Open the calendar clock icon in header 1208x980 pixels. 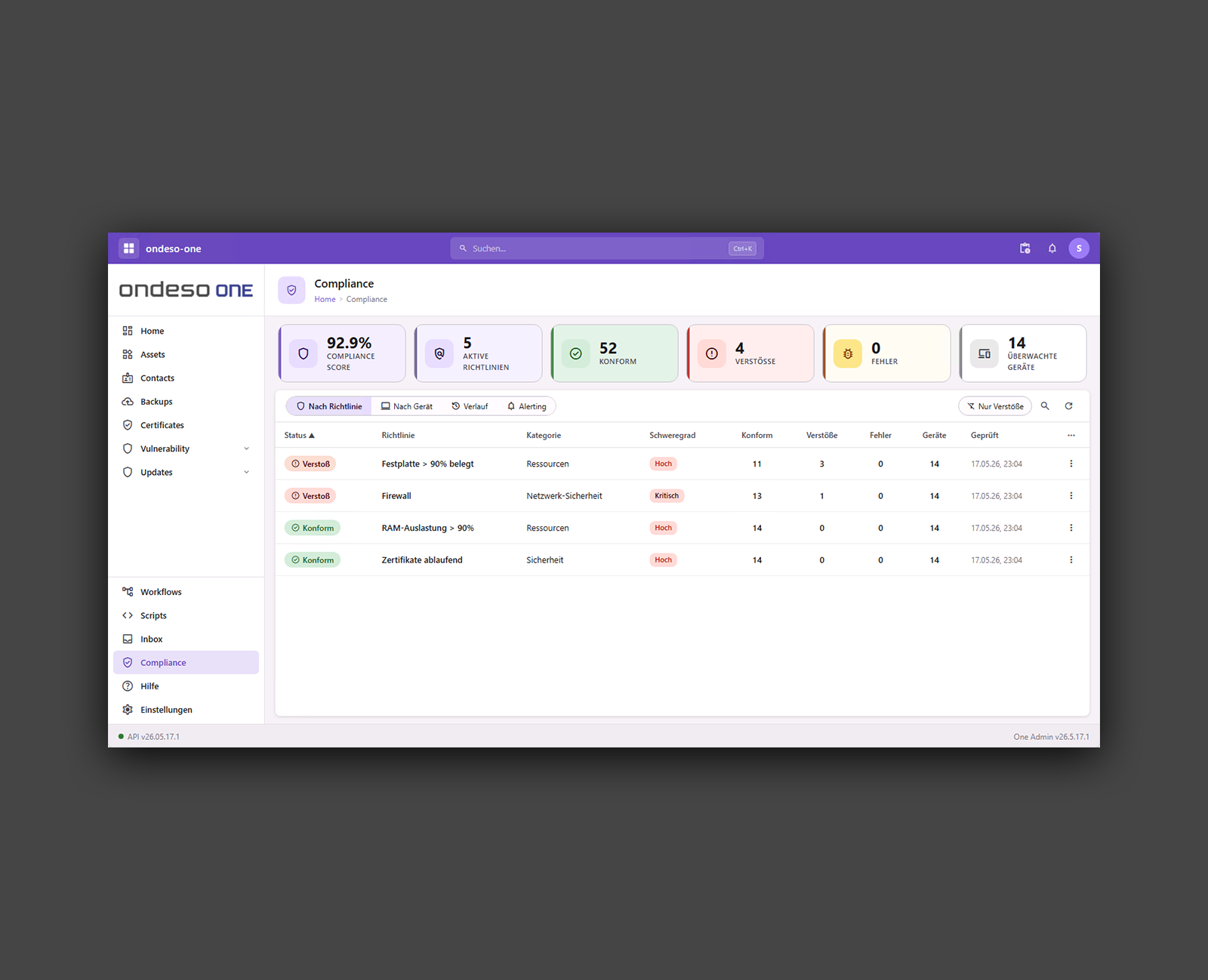tap(1025, 248)
